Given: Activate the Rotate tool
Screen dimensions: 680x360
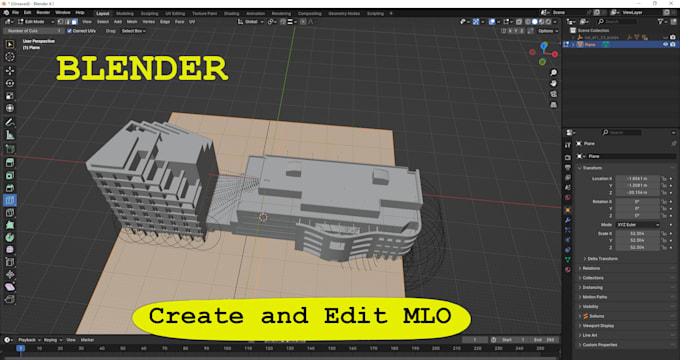Looking at the screenshot, I should (x=10, y=83).
